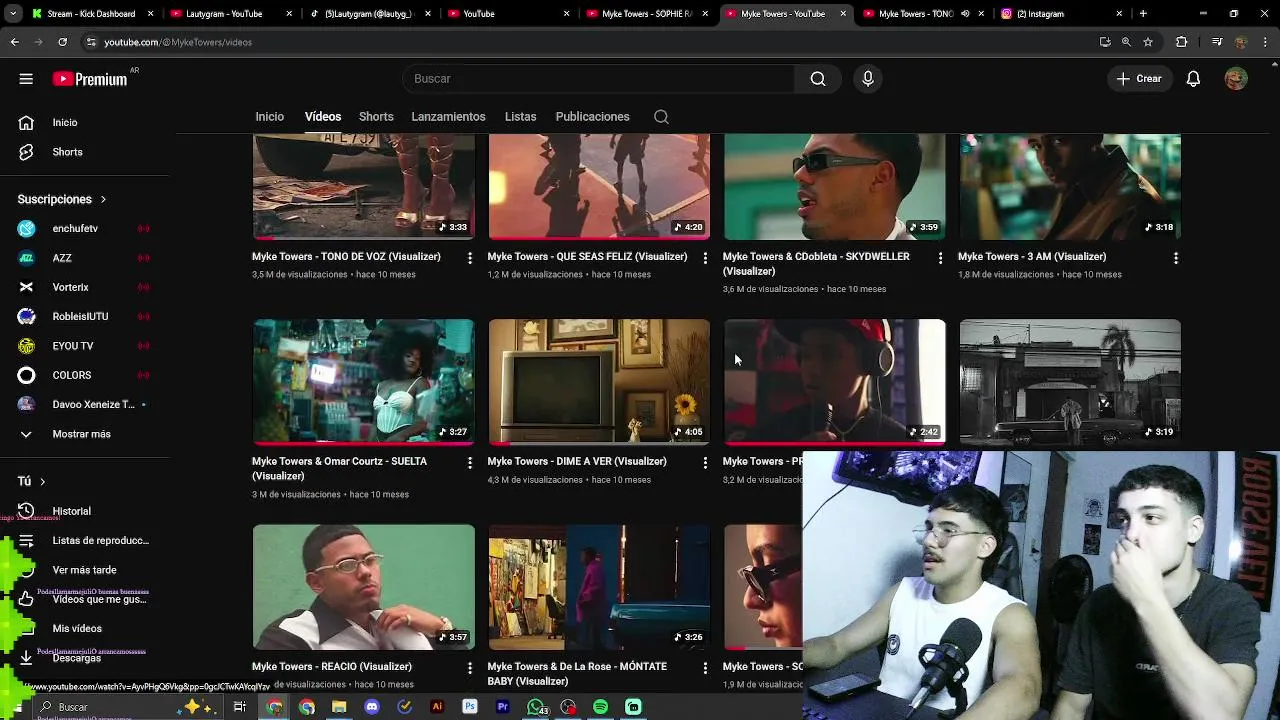Play the DIME A VER thumbnail
Image resolution: width=1280 pixels, height=720 pixels.
tap(599, 382)
